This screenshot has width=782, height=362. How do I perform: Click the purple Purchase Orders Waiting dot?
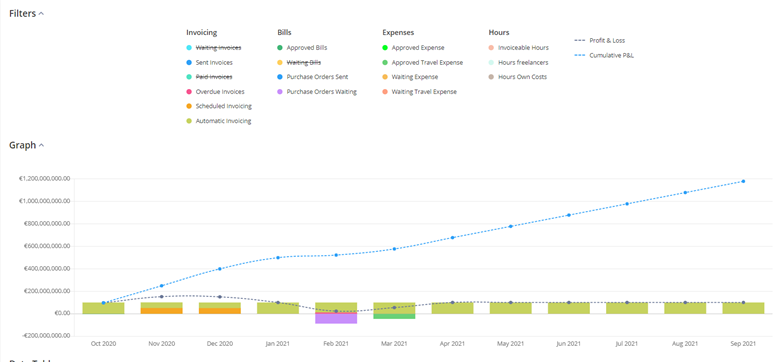[x=280, y=92]
